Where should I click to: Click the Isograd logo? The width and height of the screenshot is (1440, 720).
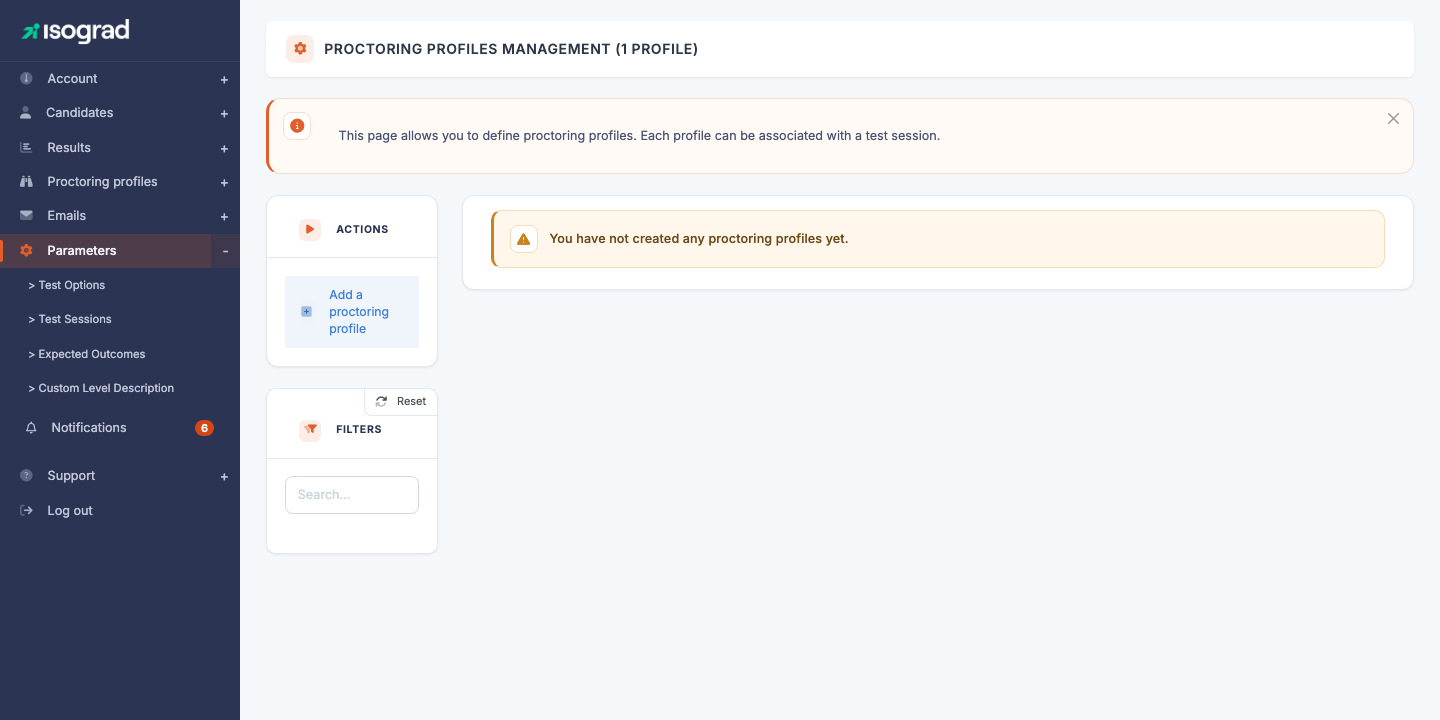(x=76, y=31)
